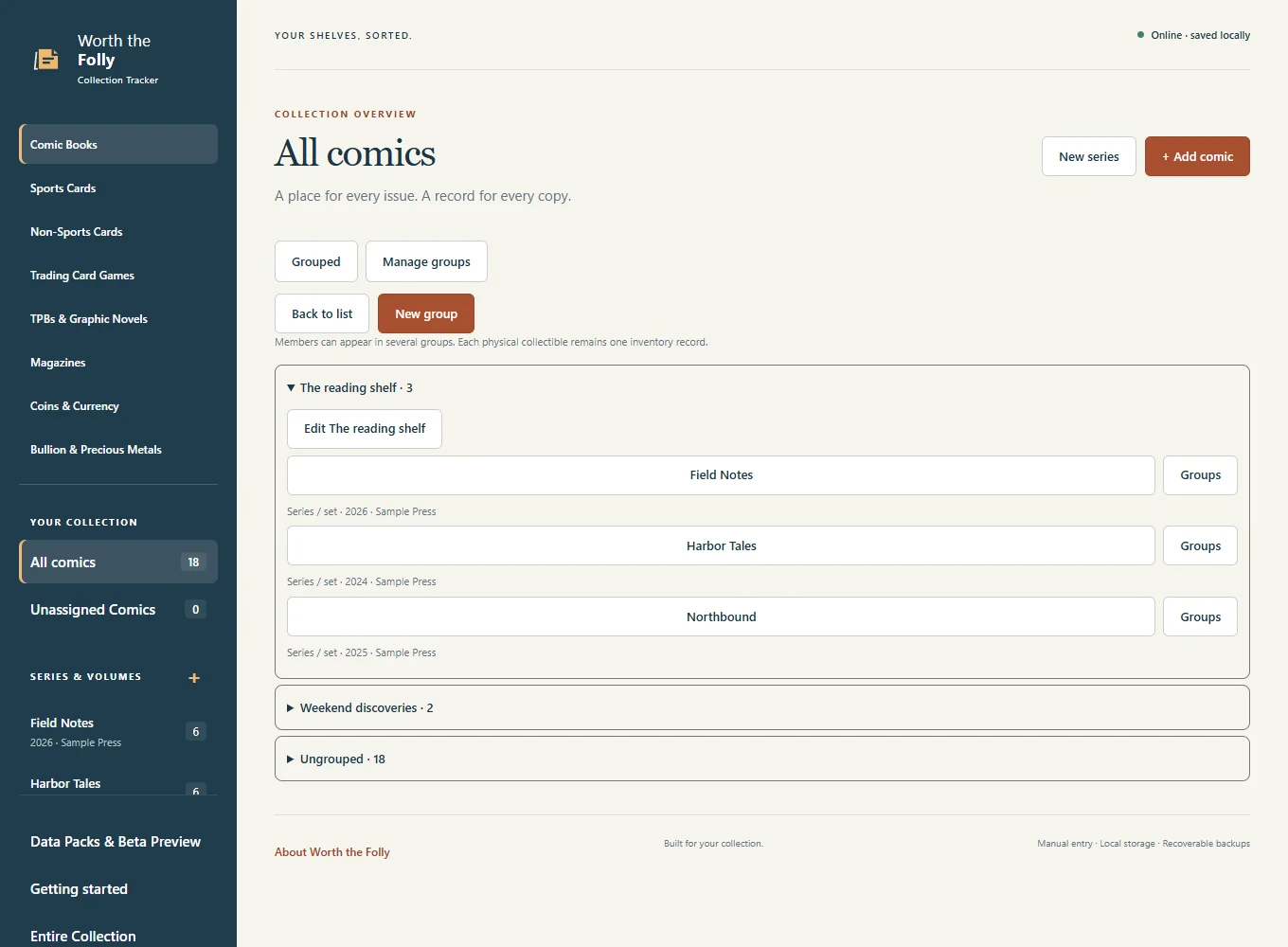Screen dimensions: 1288x947
Task: Click Groups button for Field Notes
Action: (1200, 474)
